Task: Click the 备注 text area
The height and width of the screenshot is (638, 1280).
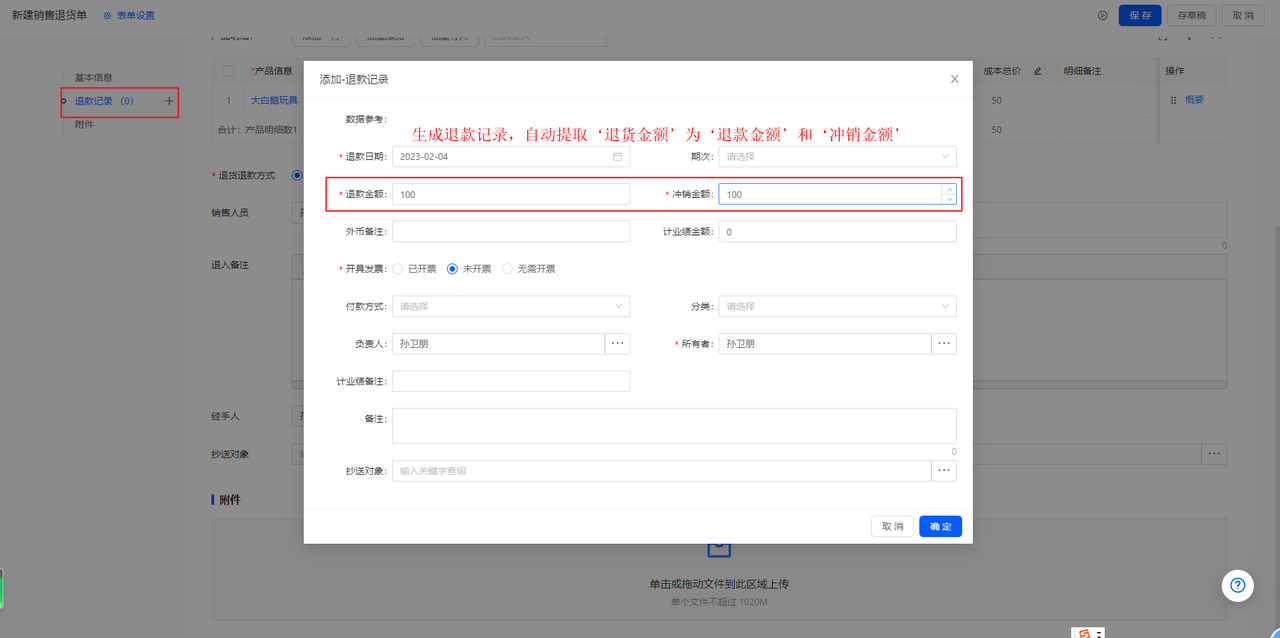Action: (x=674, y=426)
